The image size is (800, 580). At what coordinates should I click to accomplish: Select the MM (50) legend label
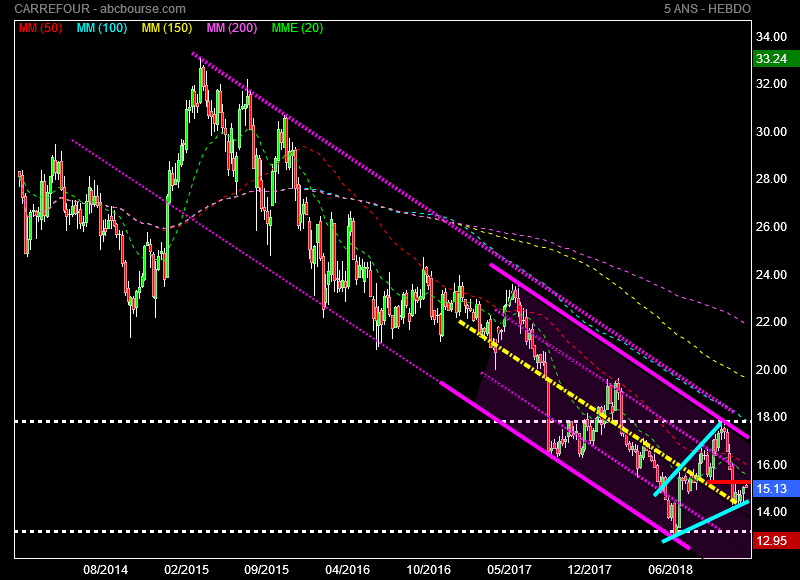40,28
